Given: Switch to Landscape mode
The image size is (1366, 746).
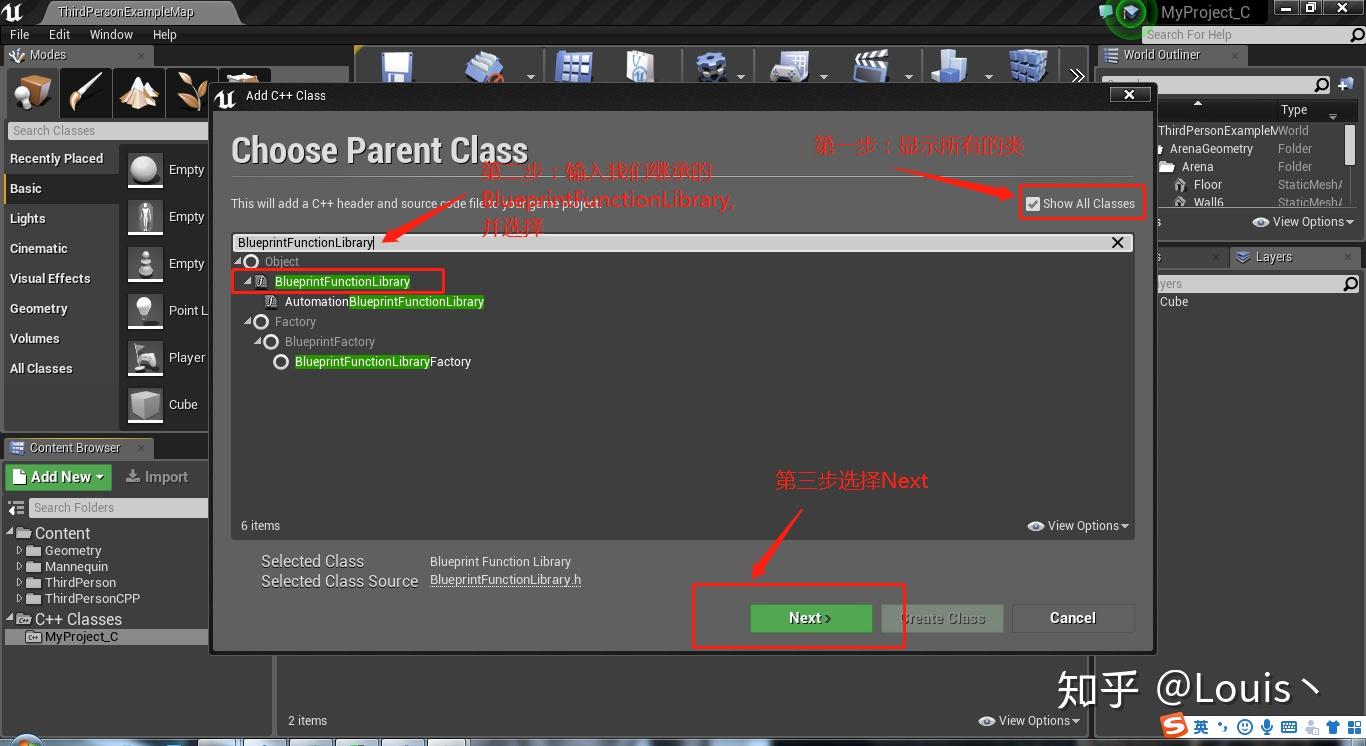Looking at the screenshot, I should [x=139, y=92].
